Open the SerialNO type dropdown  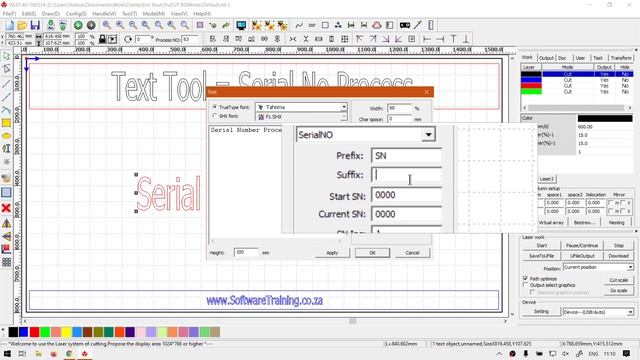[x=428, y=134]
